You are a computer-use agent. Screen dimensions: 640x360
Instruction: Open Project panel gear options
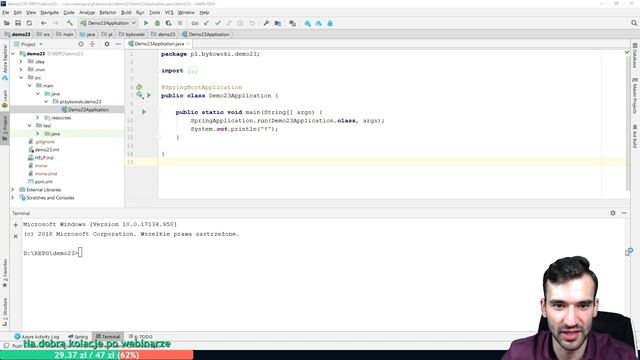point(107,44)
